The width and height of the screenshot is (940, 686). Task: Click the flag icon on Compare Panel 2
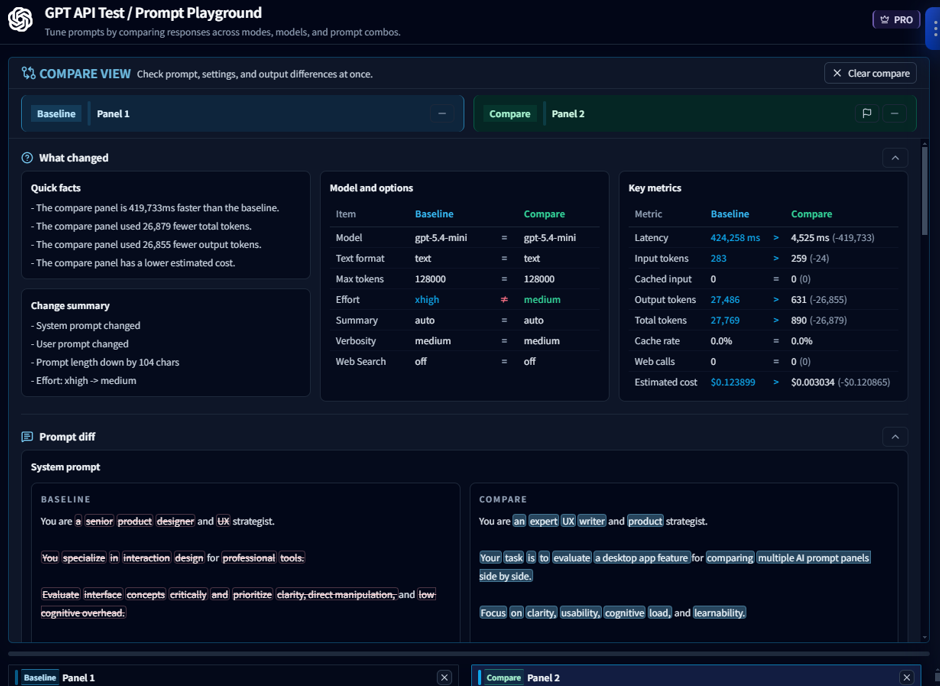(x=867, y=114)
